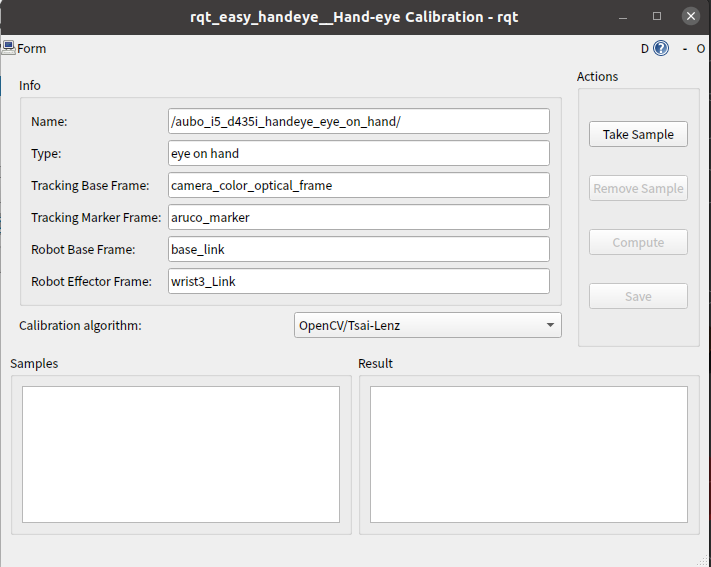Click the Save button in Actions
The width and height of the screenshot is (711, 567).
638,296
